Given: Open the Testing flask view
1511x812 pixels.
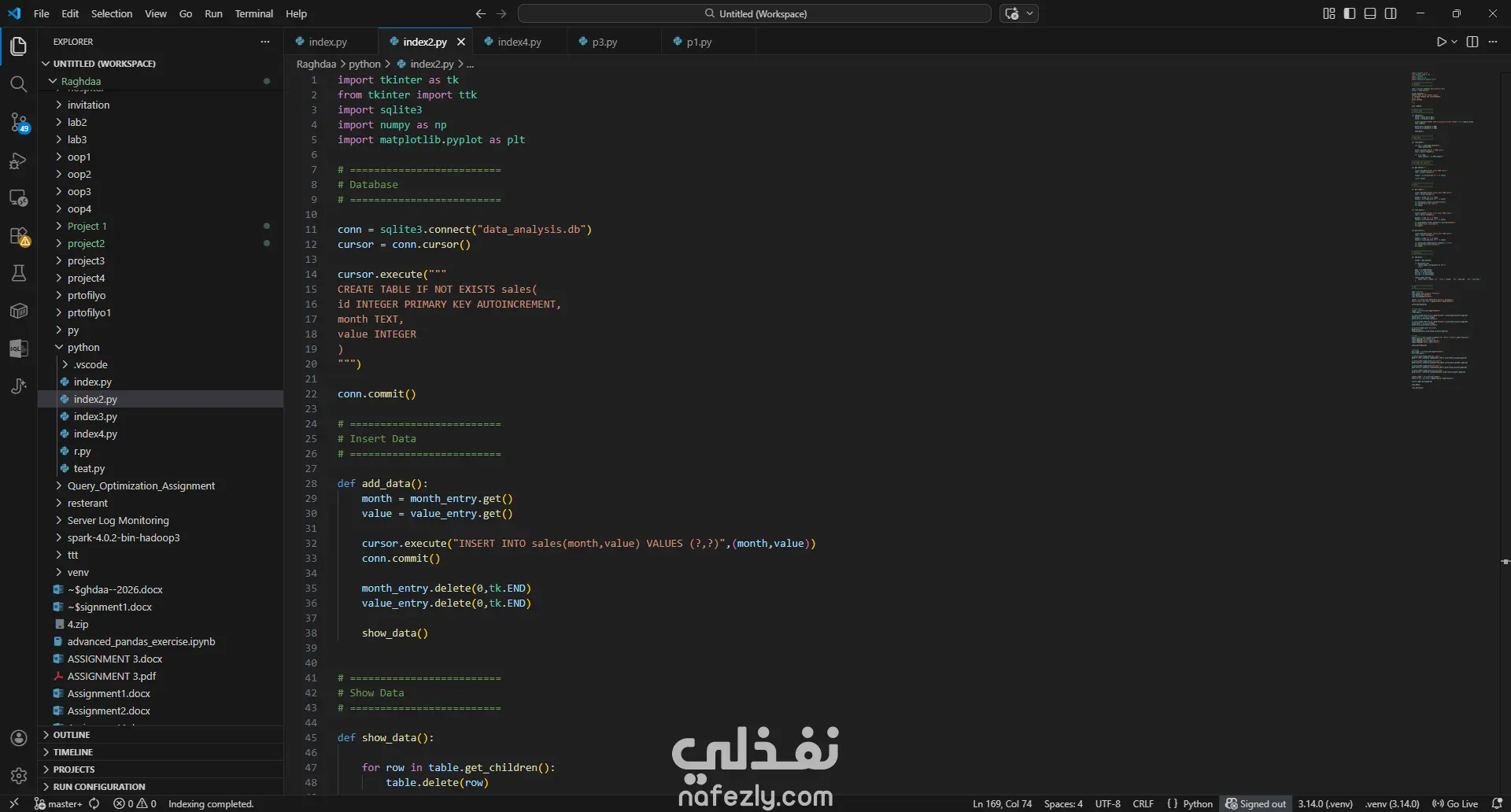Looking at the screenshot, I should [x=19, y=273].
